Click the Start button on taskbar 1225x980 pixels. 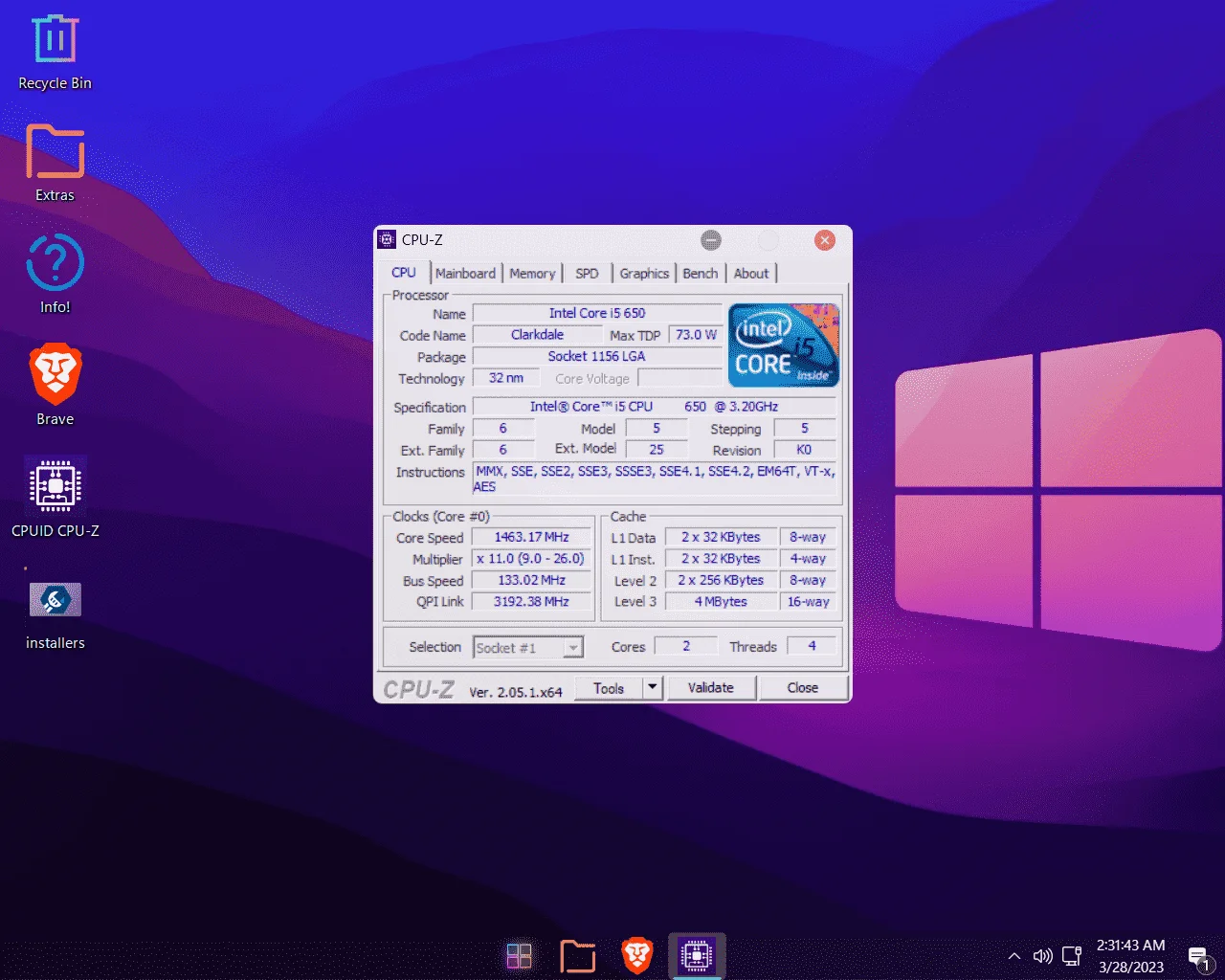click(520, 955)
